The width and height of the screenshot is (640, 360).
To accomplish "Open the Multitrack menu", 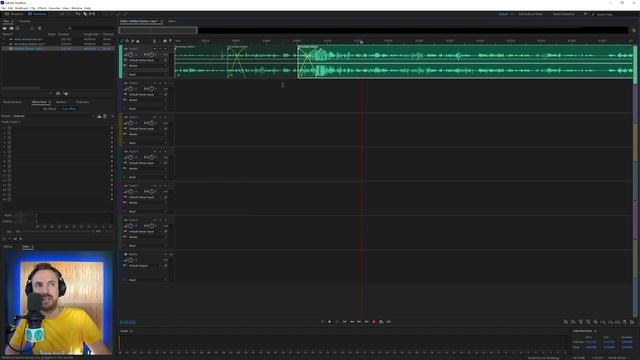I will [x=21, y=8].
